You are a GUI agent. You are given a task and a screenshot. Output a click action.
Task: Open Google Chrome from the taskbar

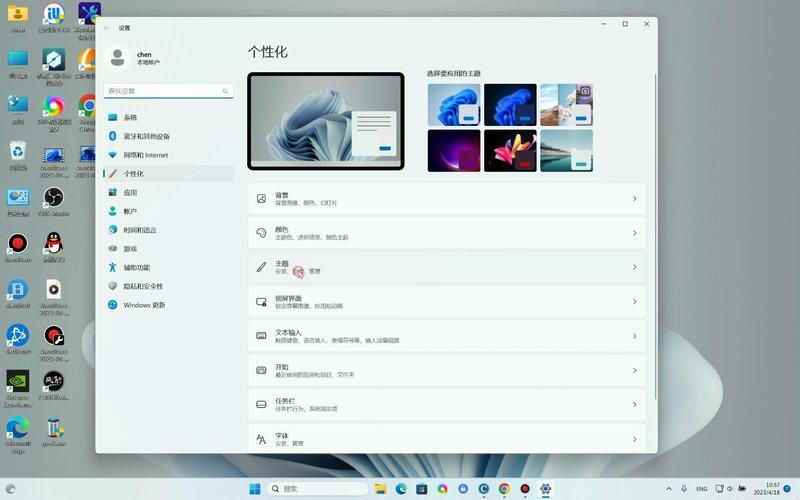coord(504,489)
